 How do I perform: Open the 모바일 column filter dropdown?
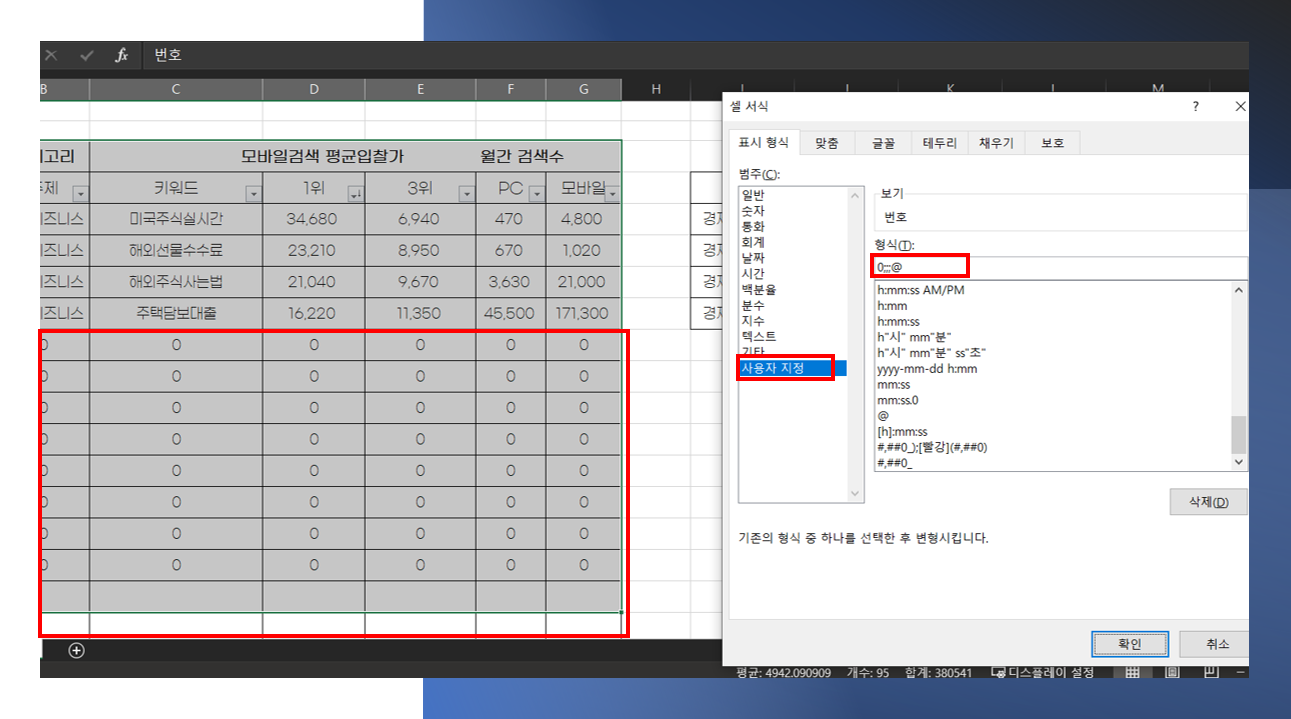click(x=611, y=192)
